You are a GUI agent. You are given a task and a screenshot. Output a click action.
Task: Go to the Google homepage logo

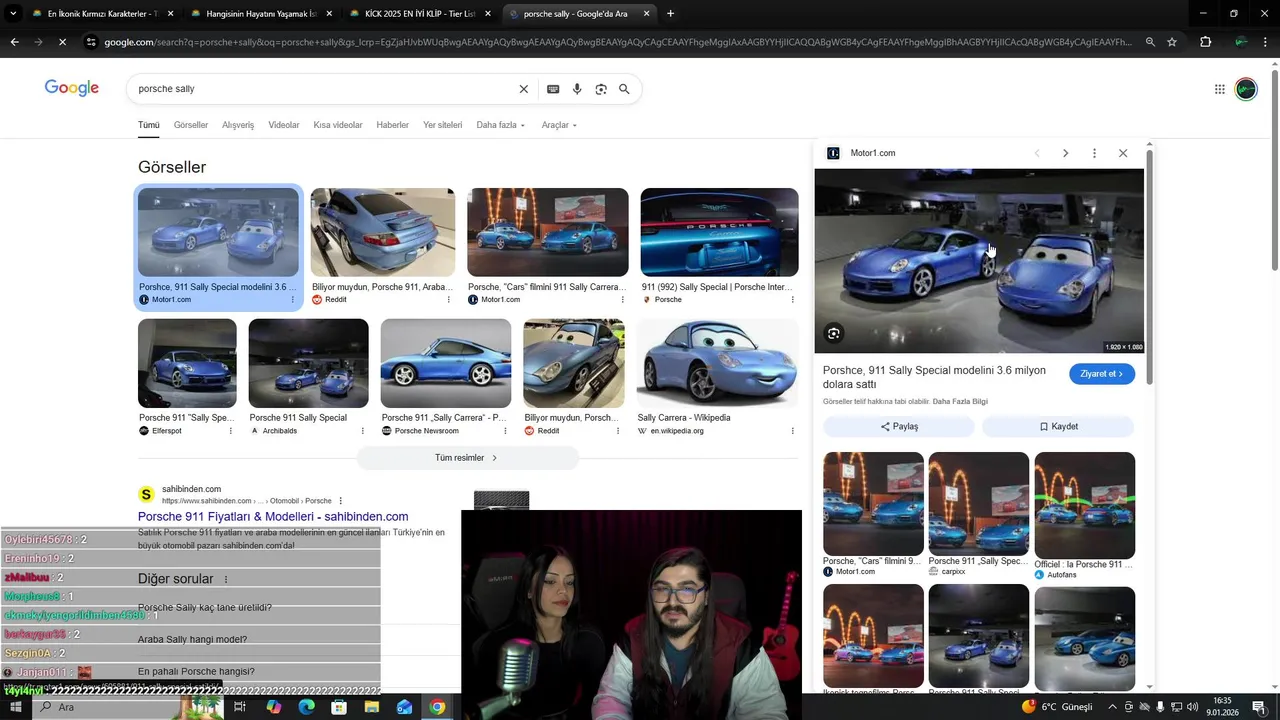tap(72, 88)
